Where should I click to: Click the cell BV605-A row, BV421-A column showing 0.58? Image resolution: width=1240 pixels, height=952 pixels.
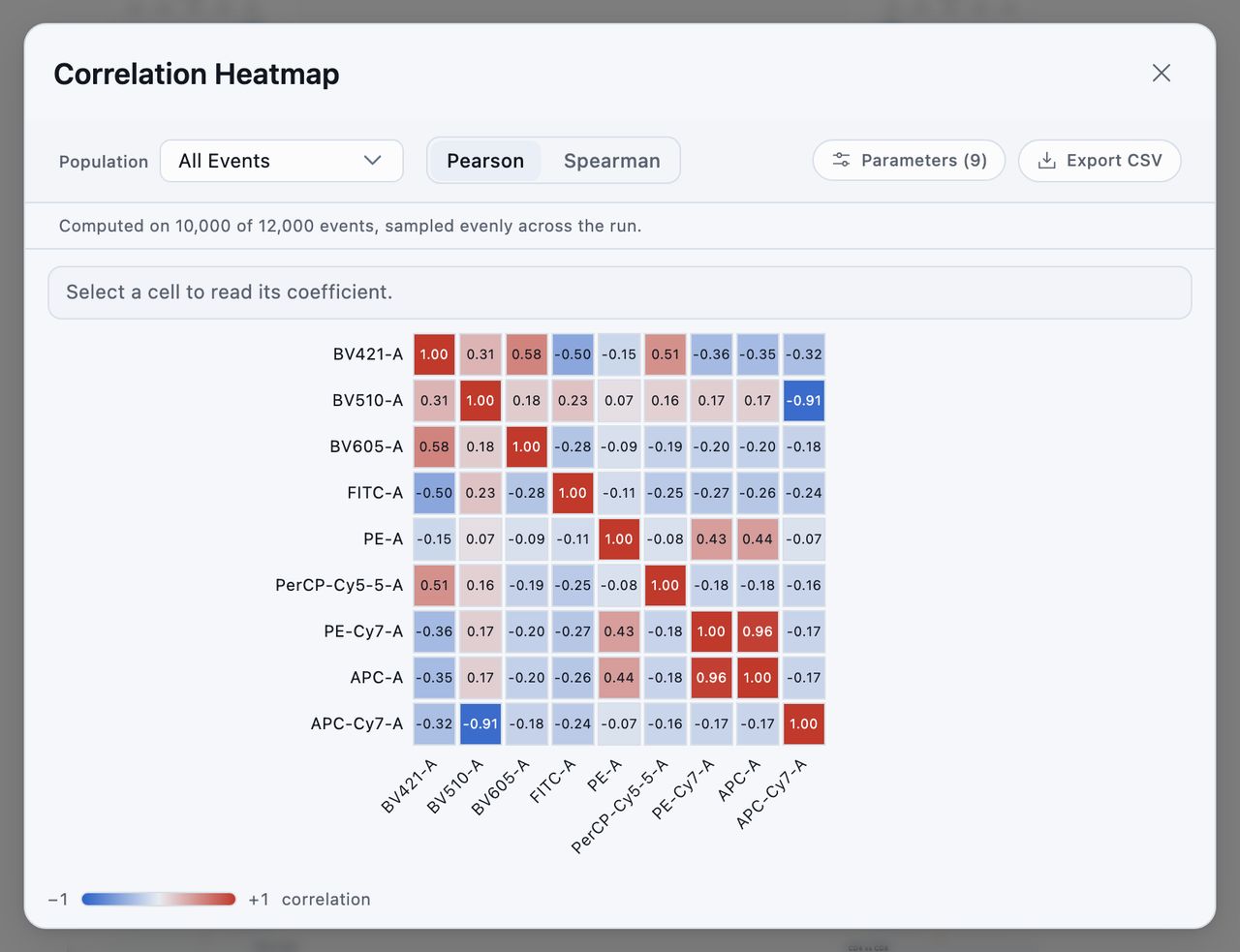434,446
